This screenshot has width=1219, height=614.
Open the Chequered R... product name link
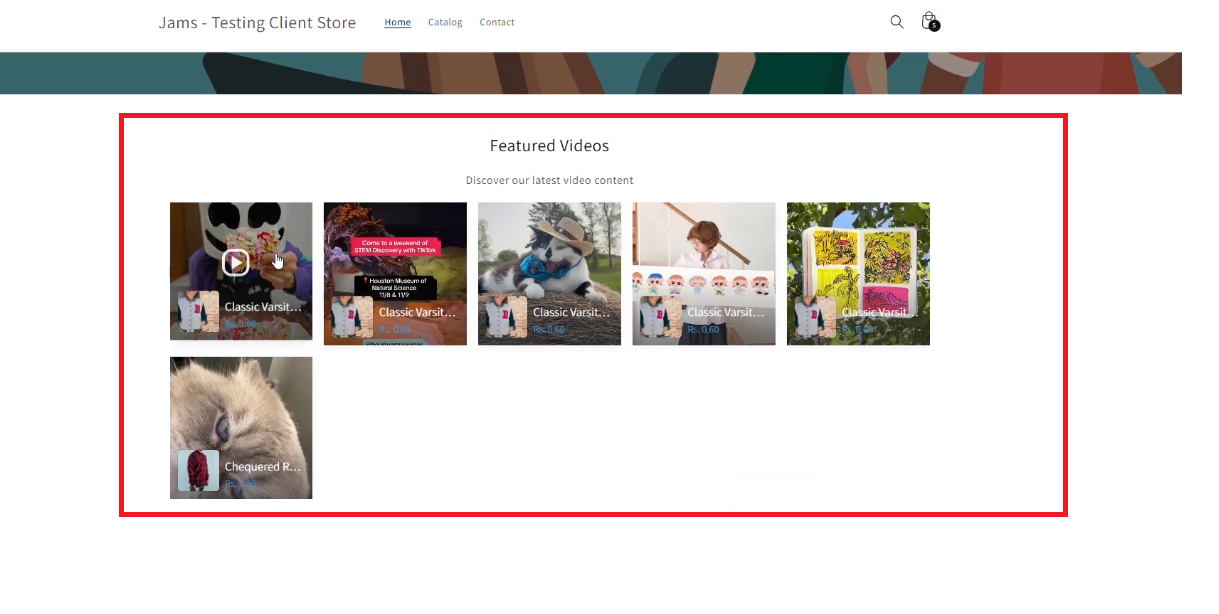point(262,467)
